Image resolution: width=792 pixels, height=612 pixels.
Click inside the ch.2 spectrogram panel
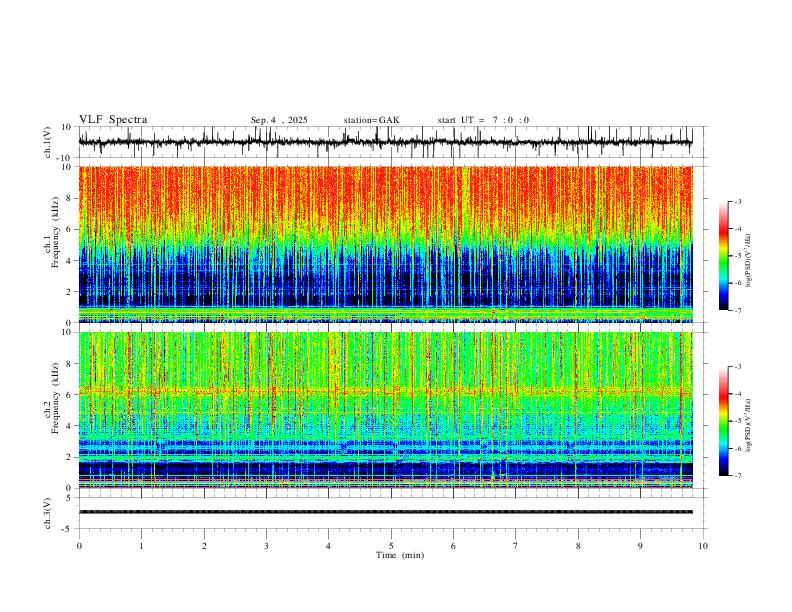point(385,410)
